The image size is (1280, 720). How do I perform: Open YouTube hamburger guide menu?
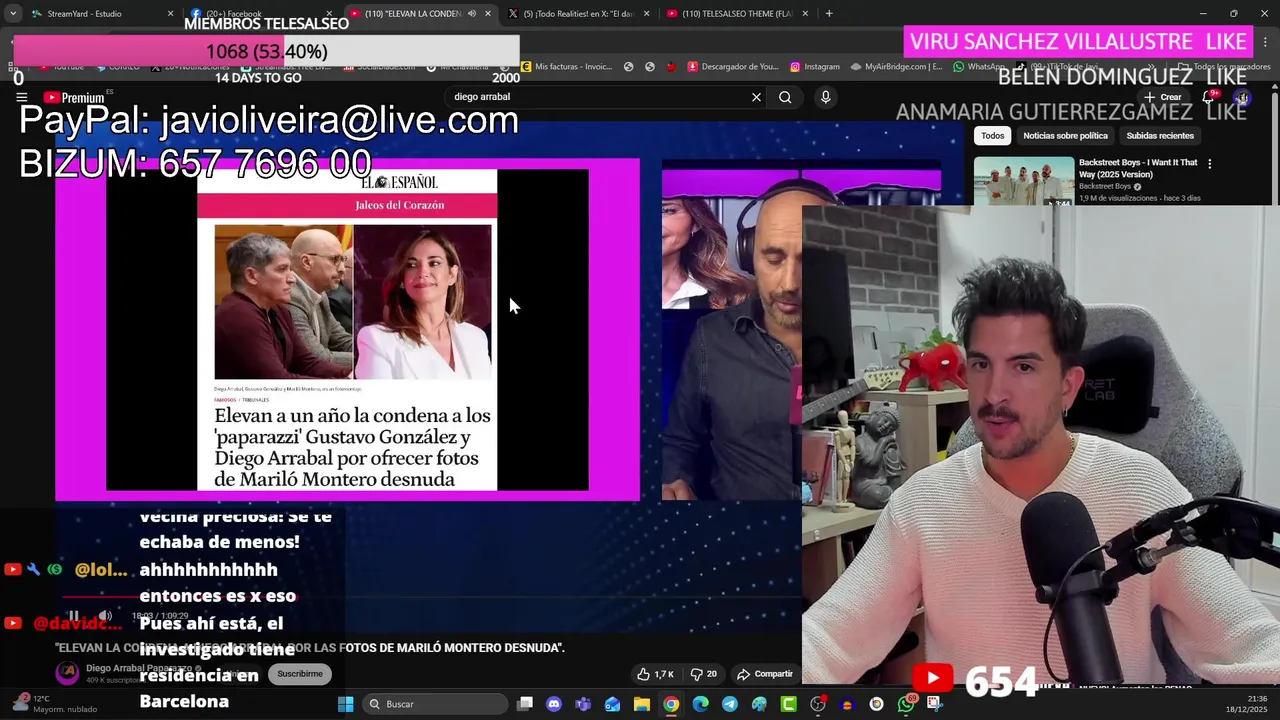[x=21, y=97]
